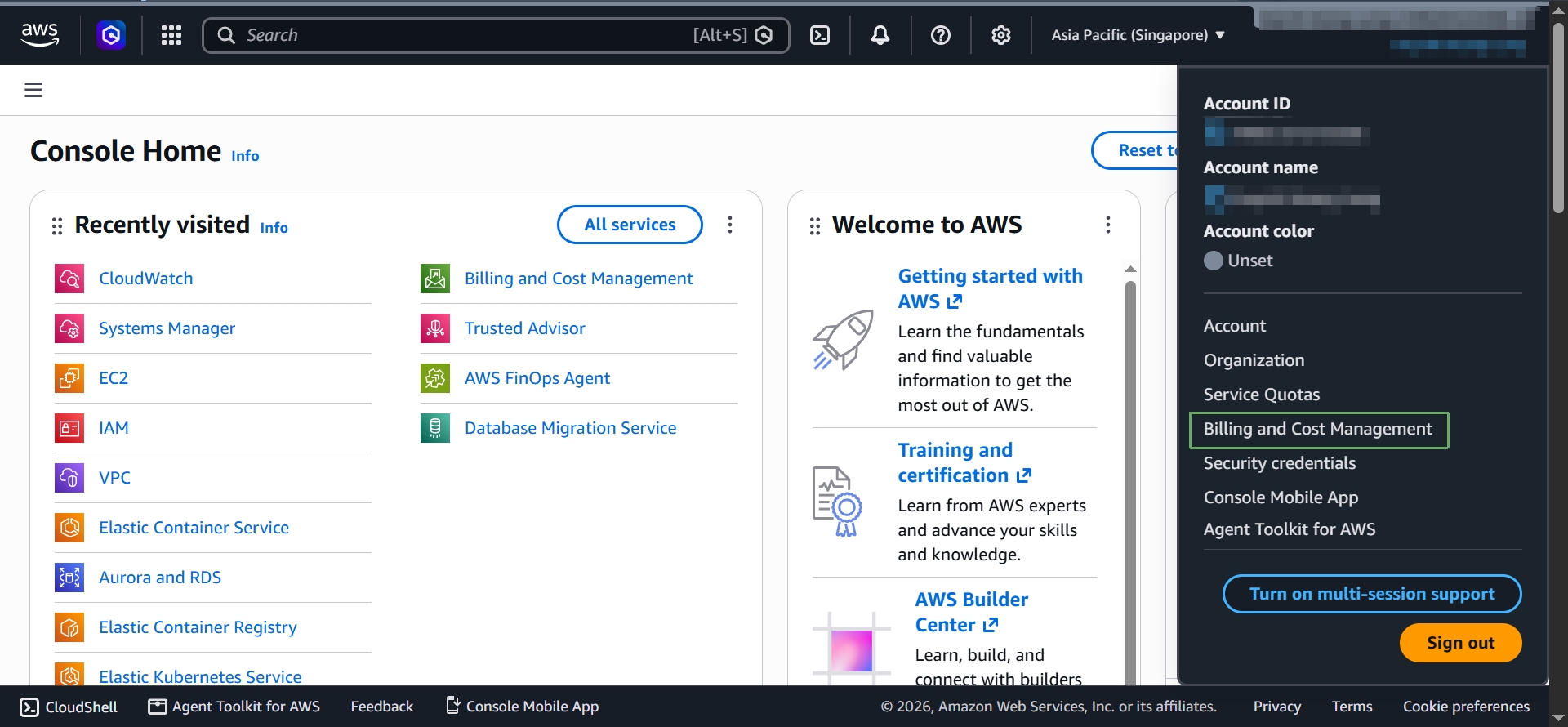Open the CloudShell icon in the footer
This screenshot has width=1568, height=727.
coord(29,707)
